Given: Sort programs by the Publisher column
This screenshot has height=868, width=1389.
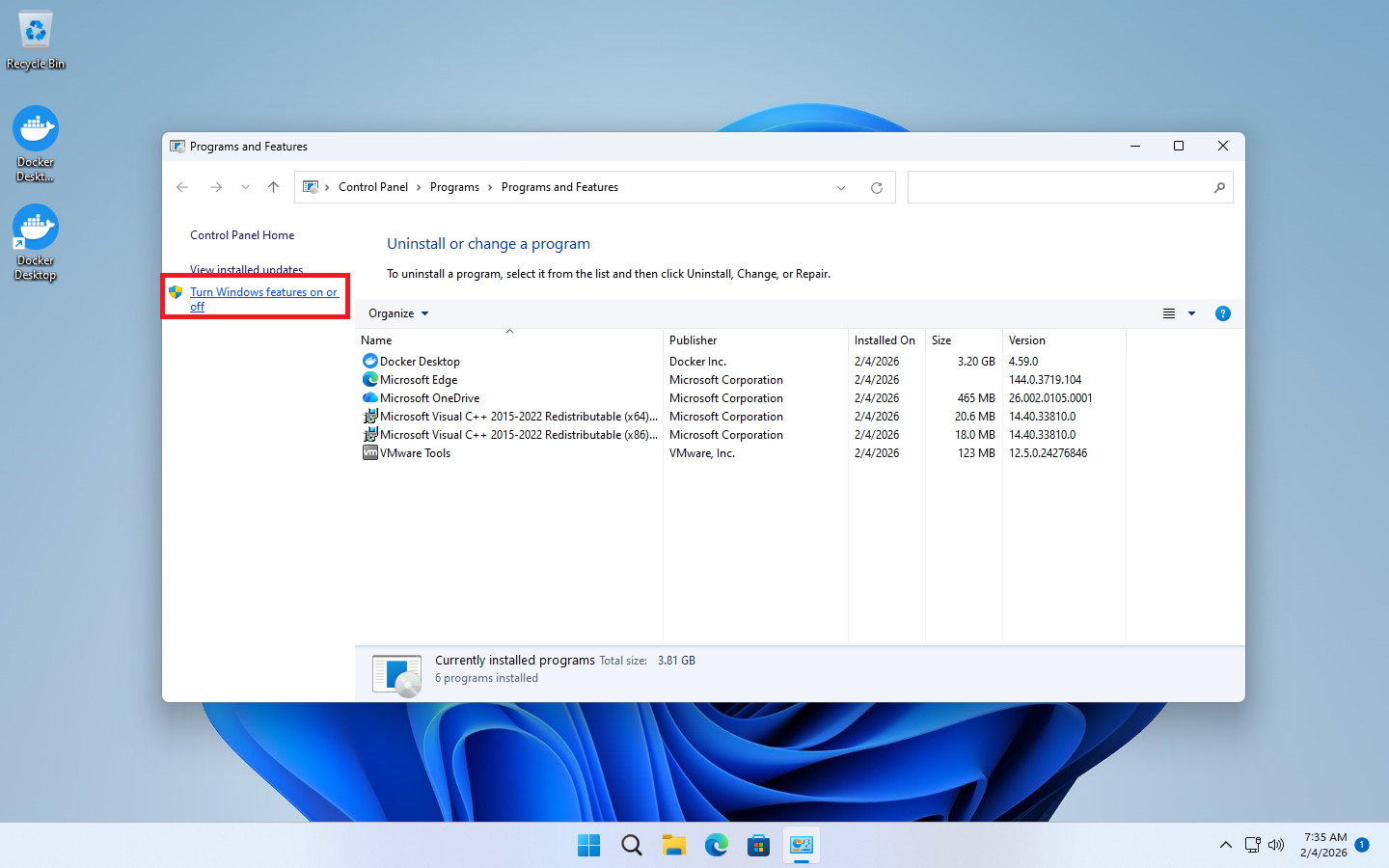Looking at the screenshot, I should point(693,340).
